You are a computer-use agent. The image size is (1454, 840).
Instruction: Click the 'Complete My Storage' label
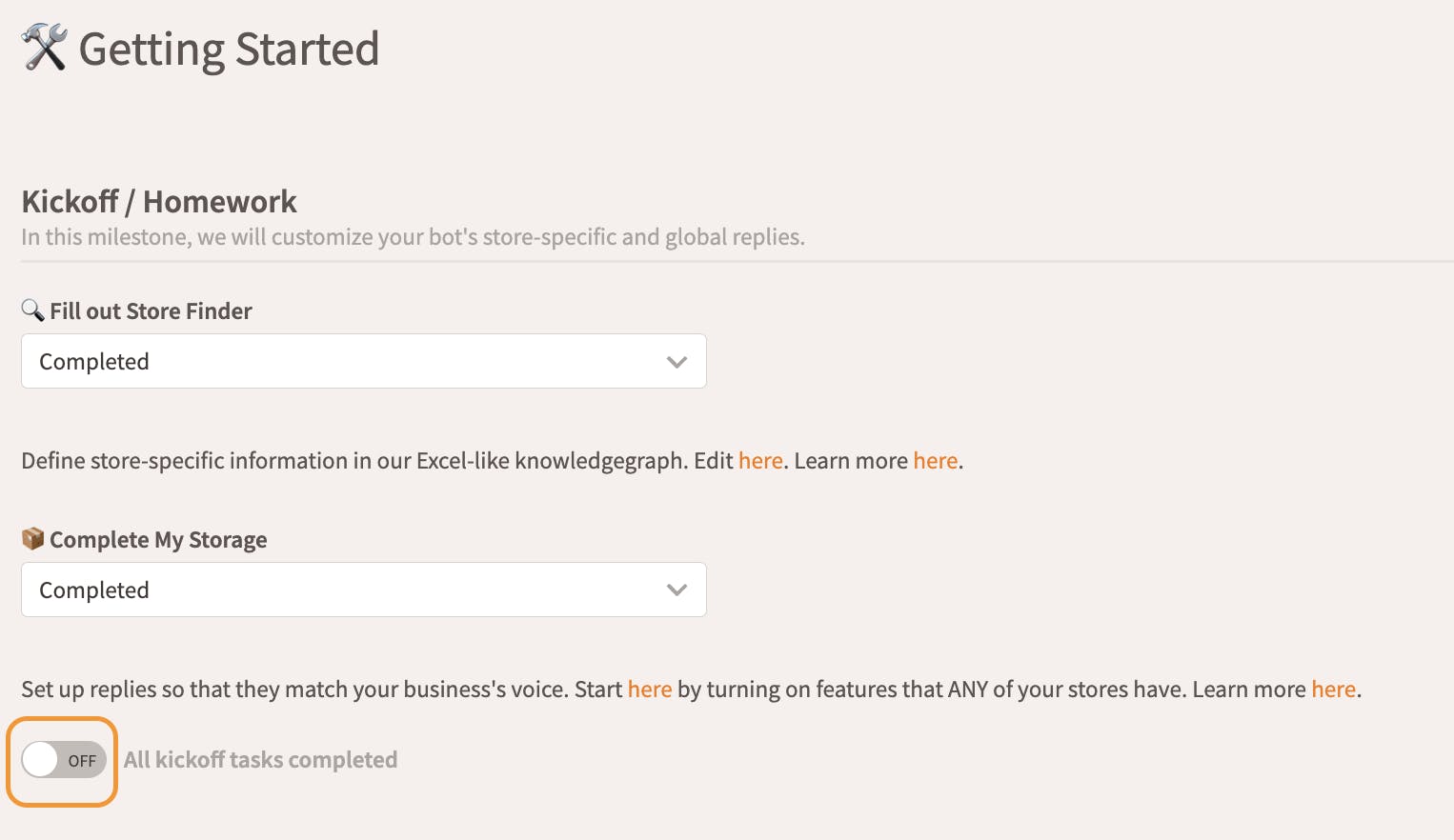158,540
